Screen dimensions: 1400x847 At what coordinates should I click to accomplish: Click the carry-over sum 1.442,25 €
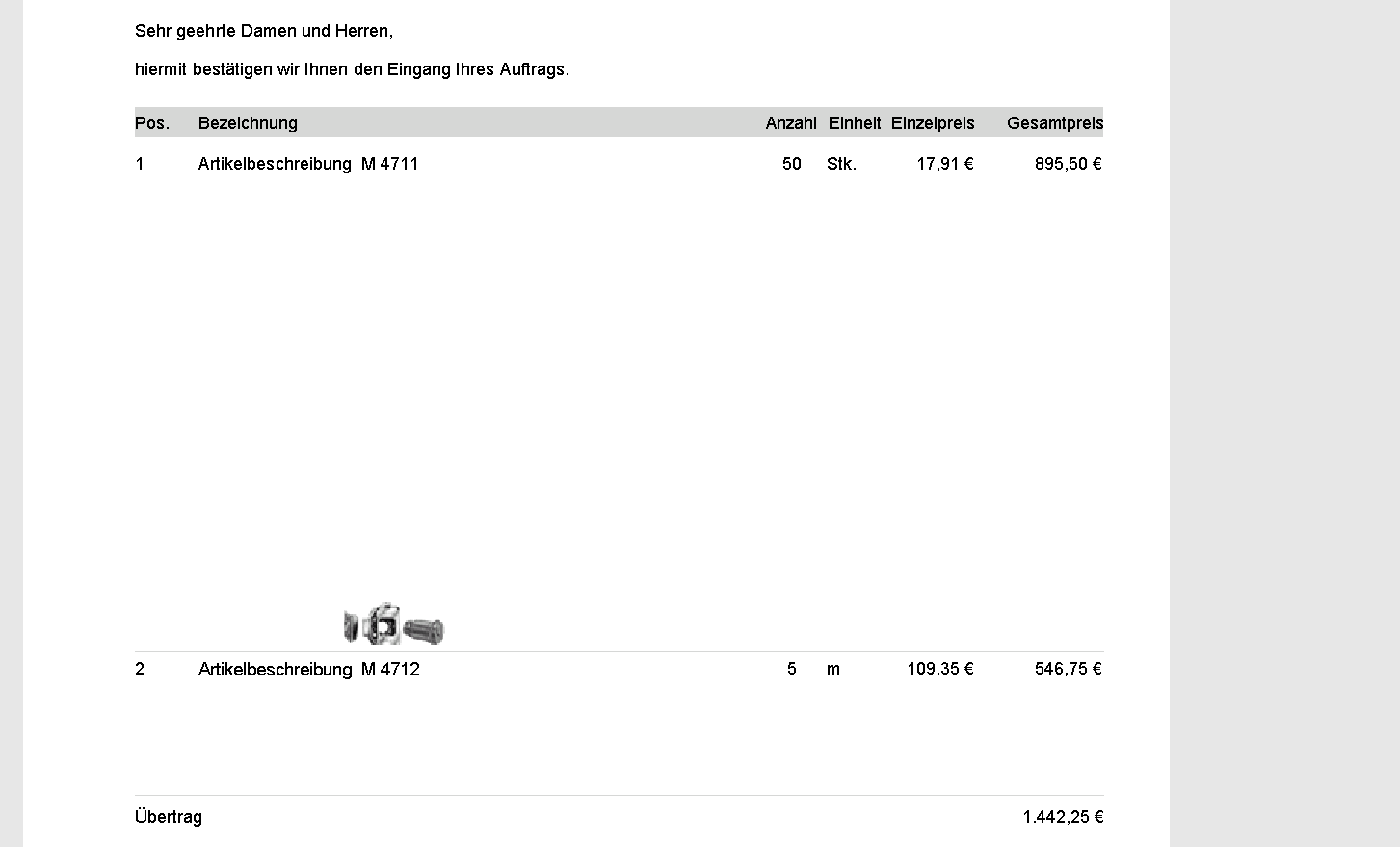tap(1063, 817)
